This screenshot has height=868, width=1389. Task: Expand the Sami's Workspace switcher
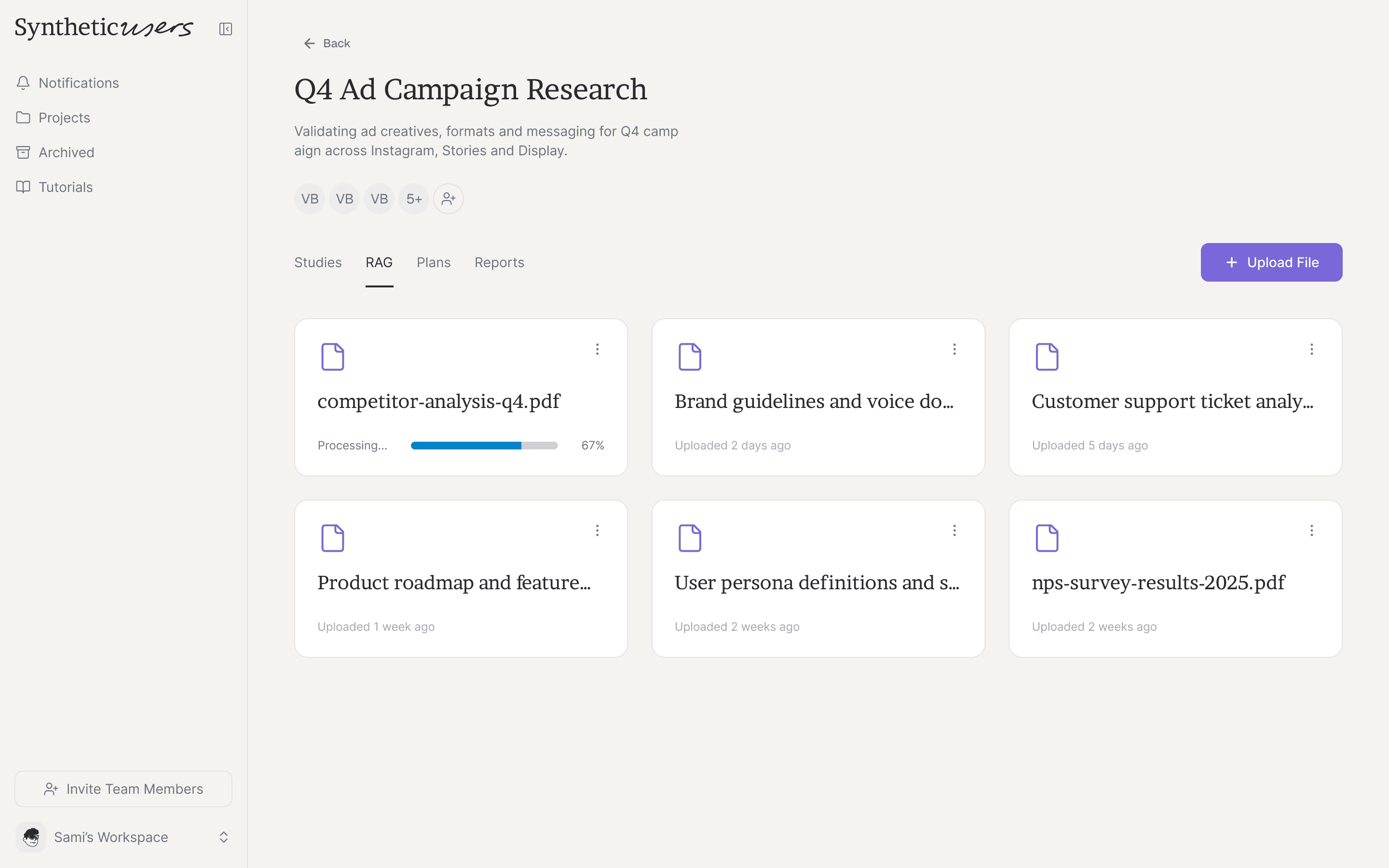tap(223, 837)
